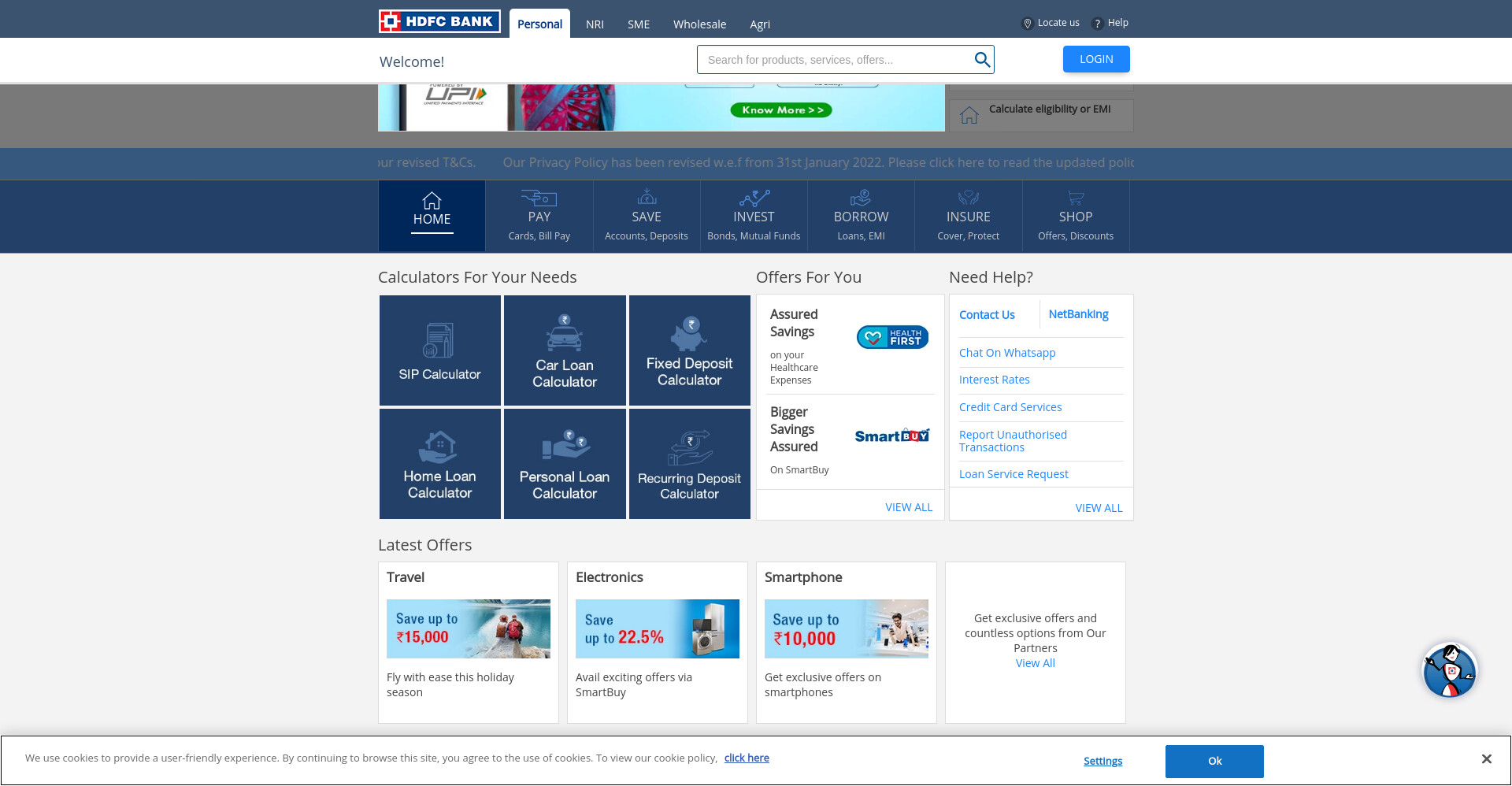
Task: Select the Contact Us tab
Action: pyautogui.click(x=987, y=315)
